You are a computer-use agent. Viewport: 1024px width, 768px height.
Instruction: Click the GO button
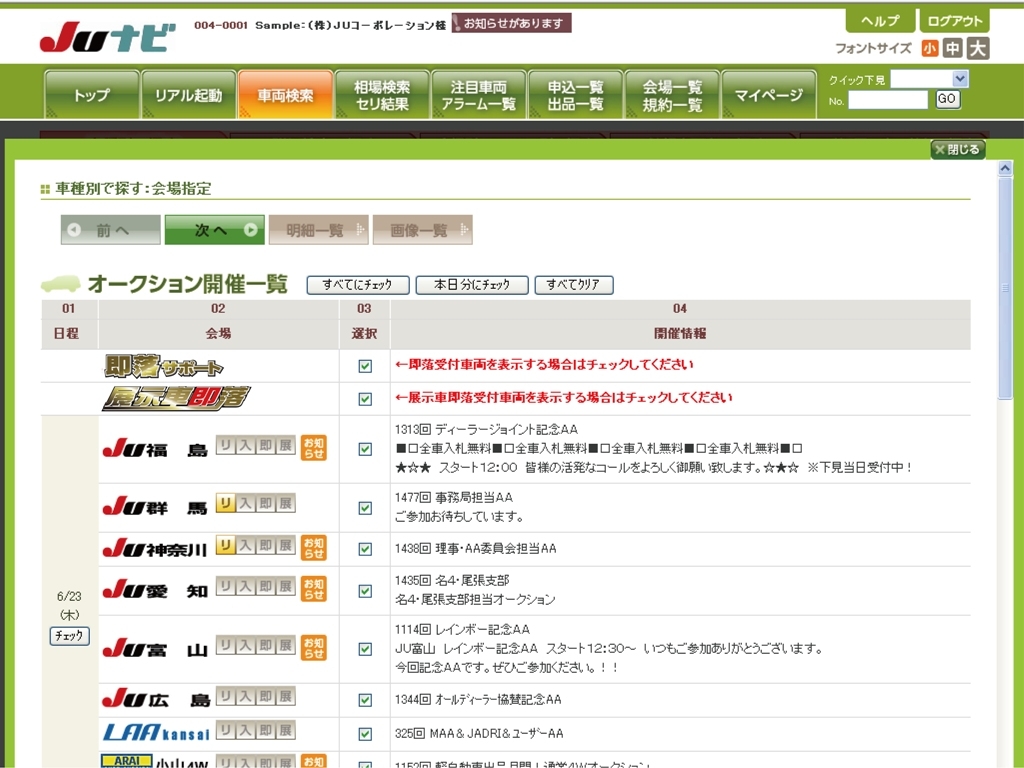pyautogui.click(x=947, y=99)
